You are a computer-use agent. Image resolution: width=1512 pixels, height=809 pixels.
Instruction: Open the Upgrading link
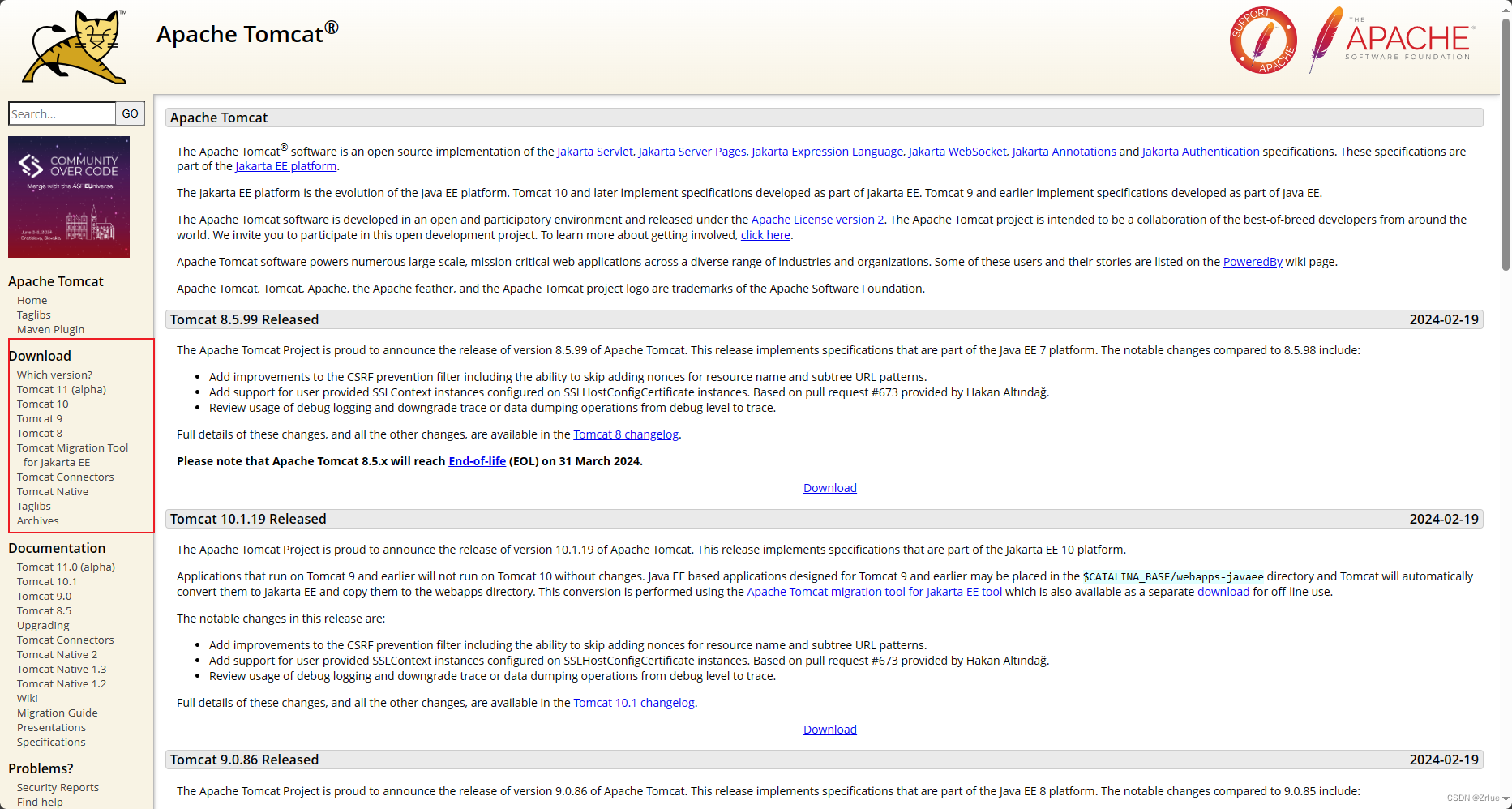pos(43,626)
